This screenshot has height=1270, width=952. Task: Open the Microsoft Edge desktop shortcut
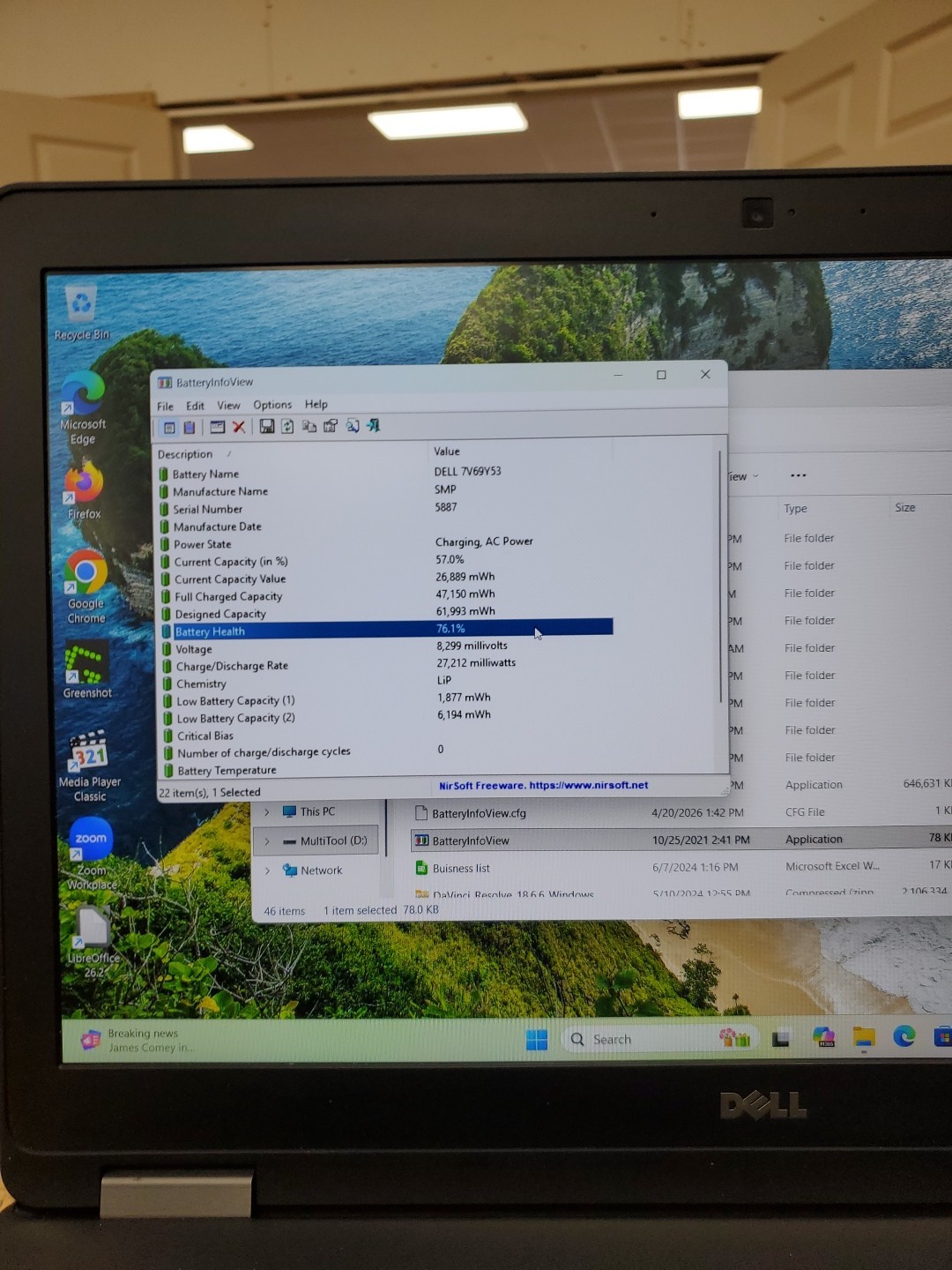pos(83,407)
